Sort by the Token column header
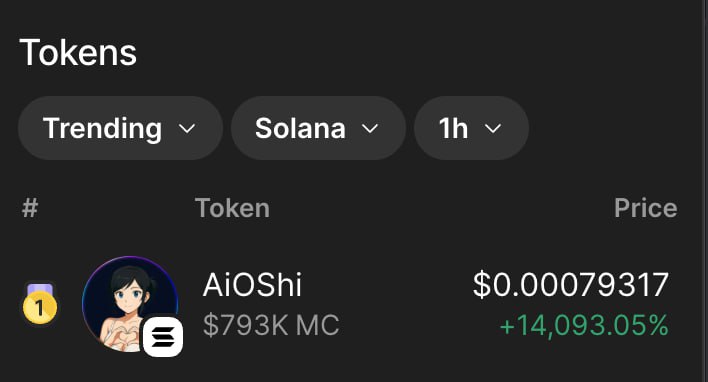 233,208
